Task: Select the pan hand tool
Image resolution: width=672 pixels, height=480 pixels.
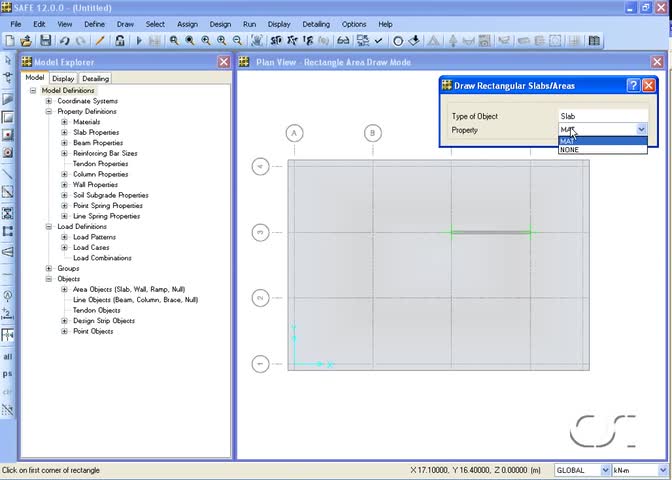Action: [257, 41]
